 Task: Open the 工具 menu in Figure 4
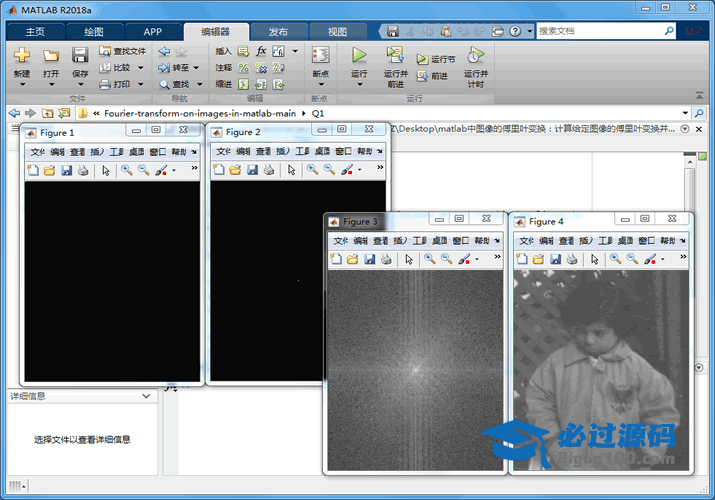point(605,241)
